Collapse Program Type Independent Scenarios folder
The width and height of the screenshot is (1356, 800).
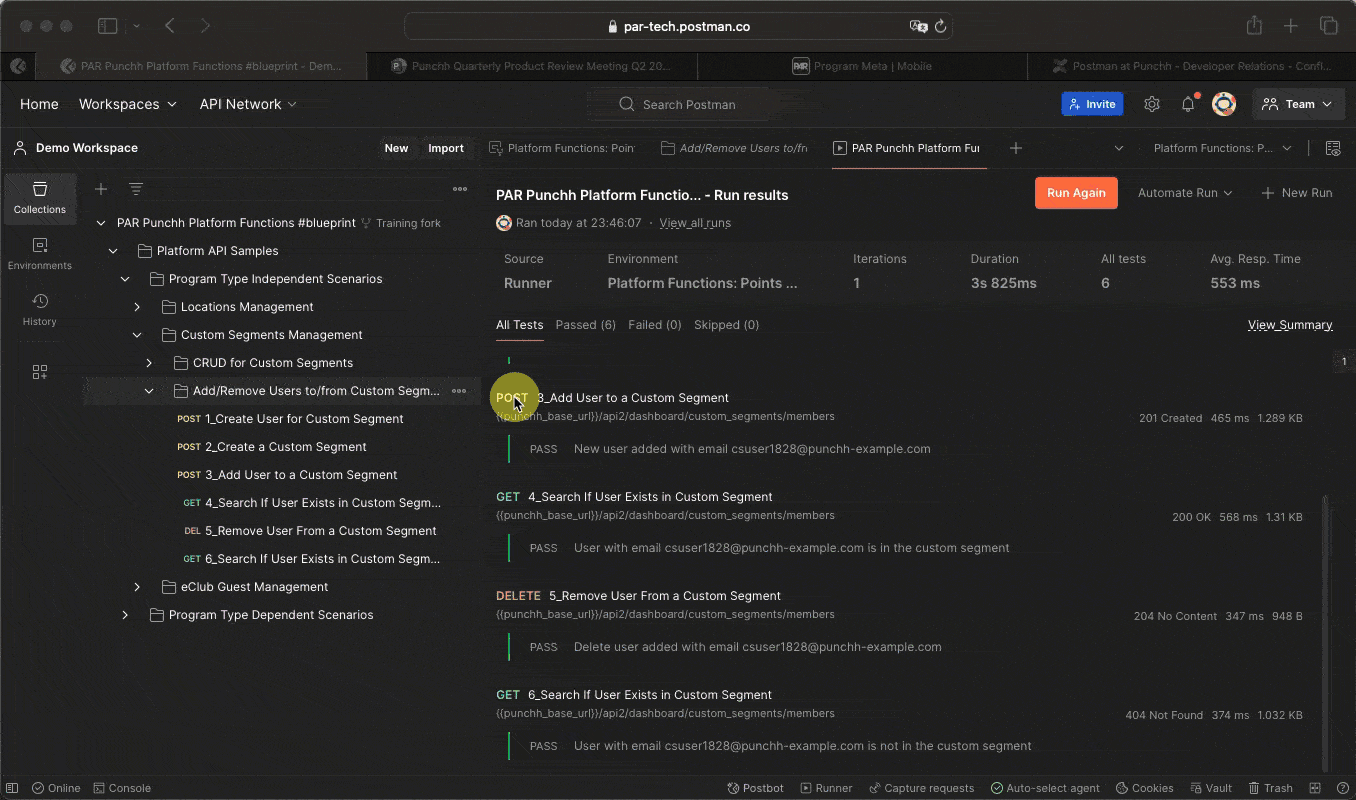124,279
